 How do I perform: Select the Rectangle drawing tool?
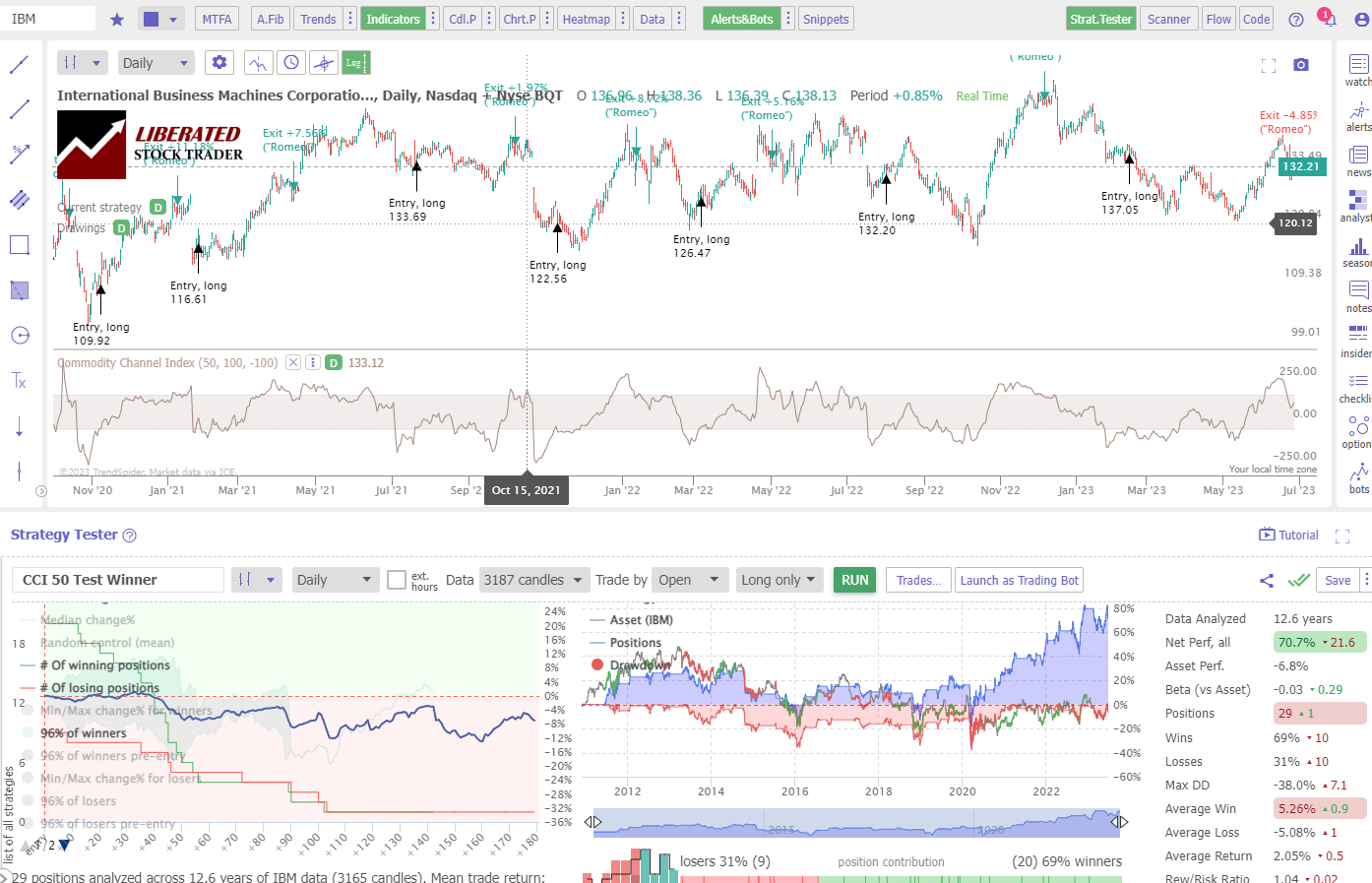point(19,244)
